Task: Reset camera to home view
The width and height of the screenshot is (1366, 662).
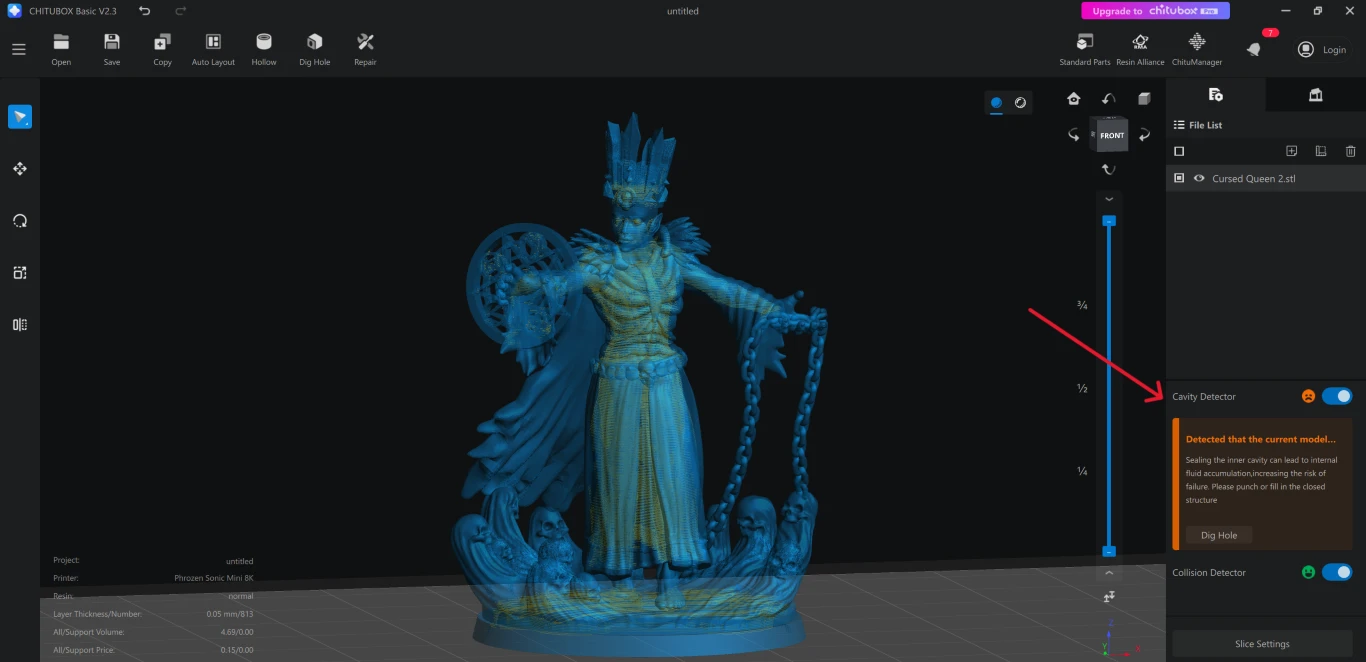Action: [x=1073, y=99]
